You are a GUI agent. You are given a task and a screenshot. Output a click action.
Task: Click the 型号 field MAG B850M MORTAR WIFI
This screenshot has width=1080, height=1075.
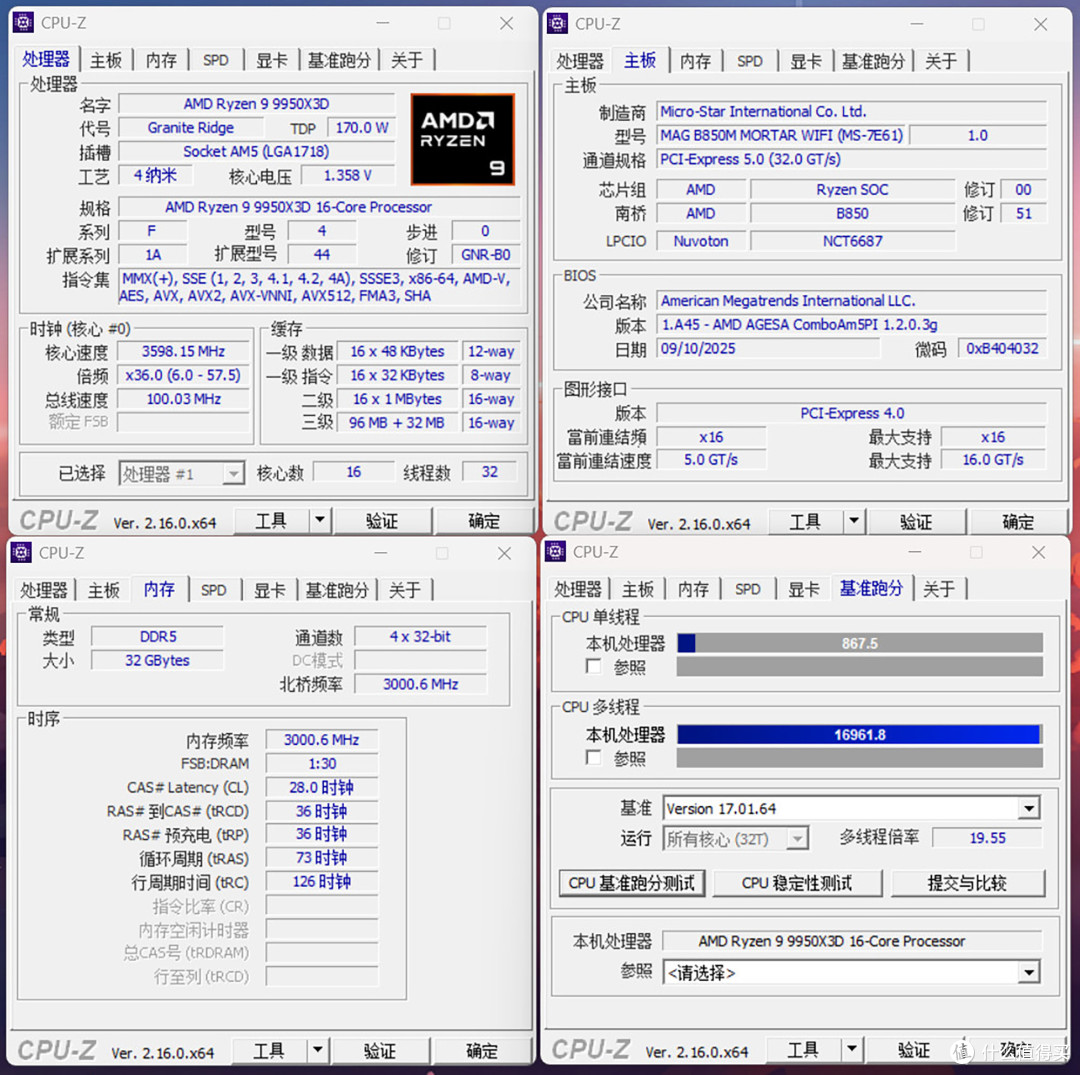point(782,136)
